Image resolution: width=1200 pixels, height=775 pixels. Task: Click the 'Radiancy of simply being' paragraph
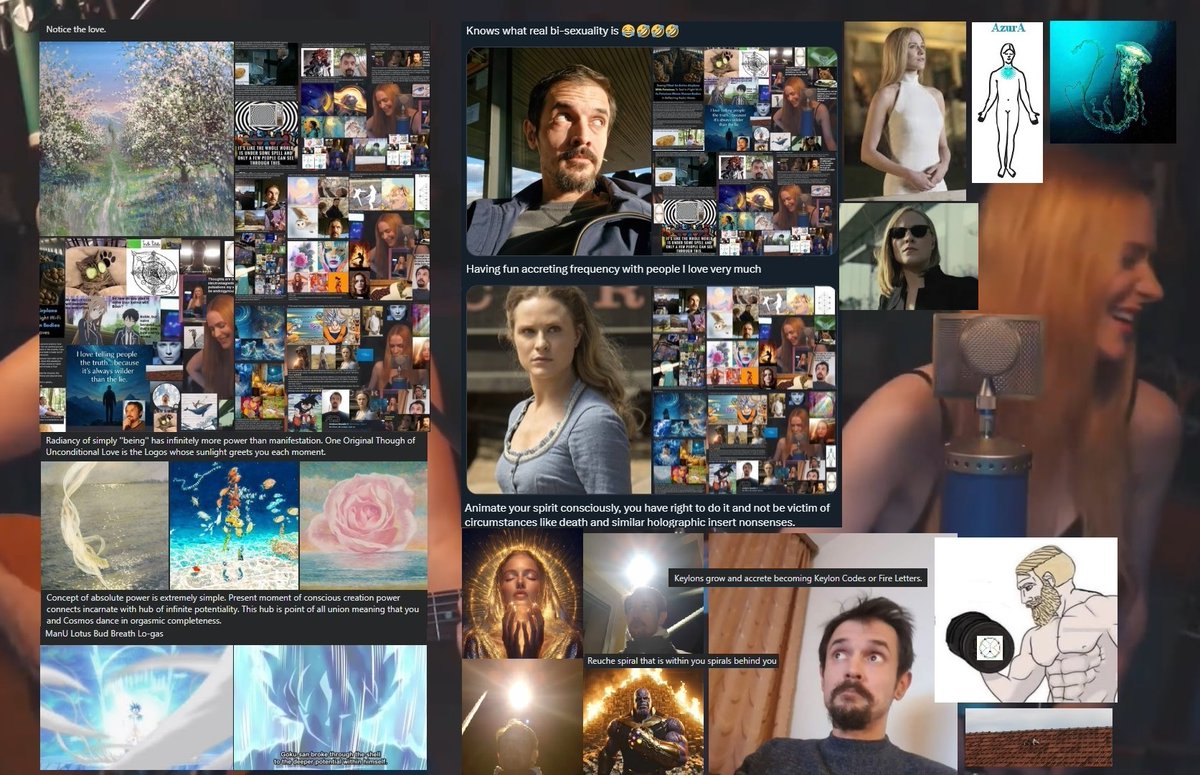click(x=230, y=446)
